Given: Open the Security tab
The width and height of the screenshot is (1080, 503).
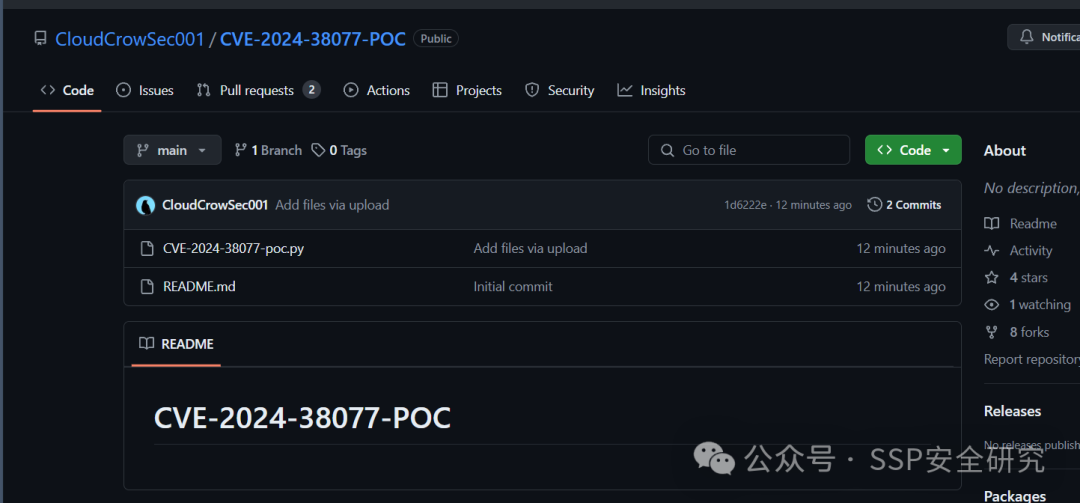Looking at the screenshot, I should pyautogui.click(x=559, y=90).
